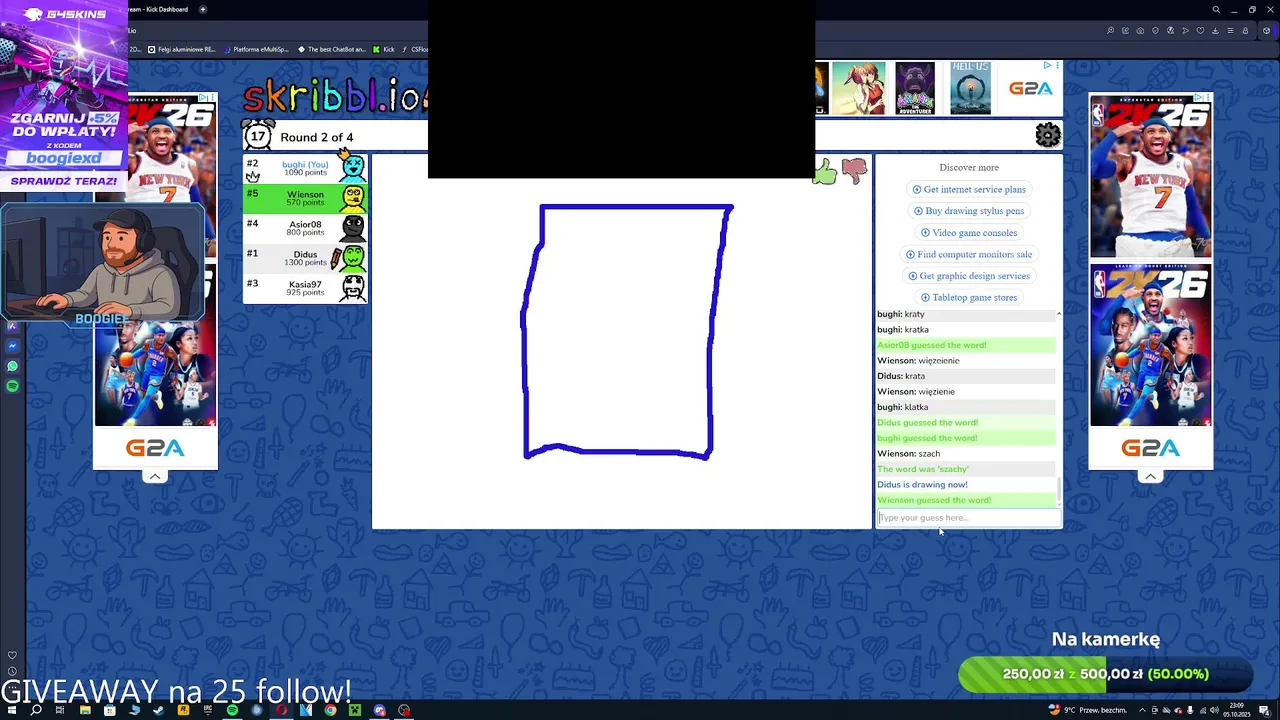Click bughi's cyan avatar
The image size is (1280, 720).
351,167
